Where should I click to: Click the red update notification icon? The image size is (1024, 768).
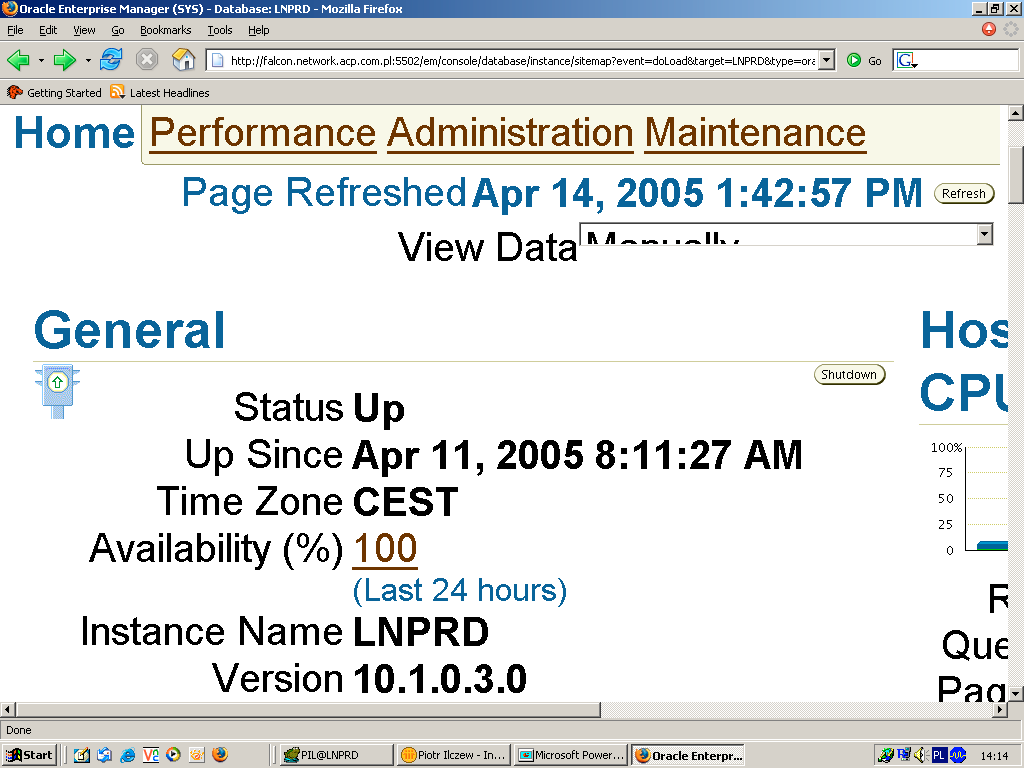coord(989,29)
